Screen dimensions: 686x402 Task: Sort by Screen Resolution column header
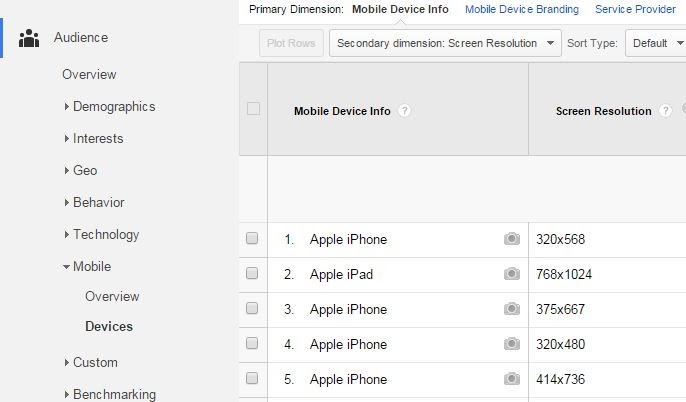[x=604, y=111]
